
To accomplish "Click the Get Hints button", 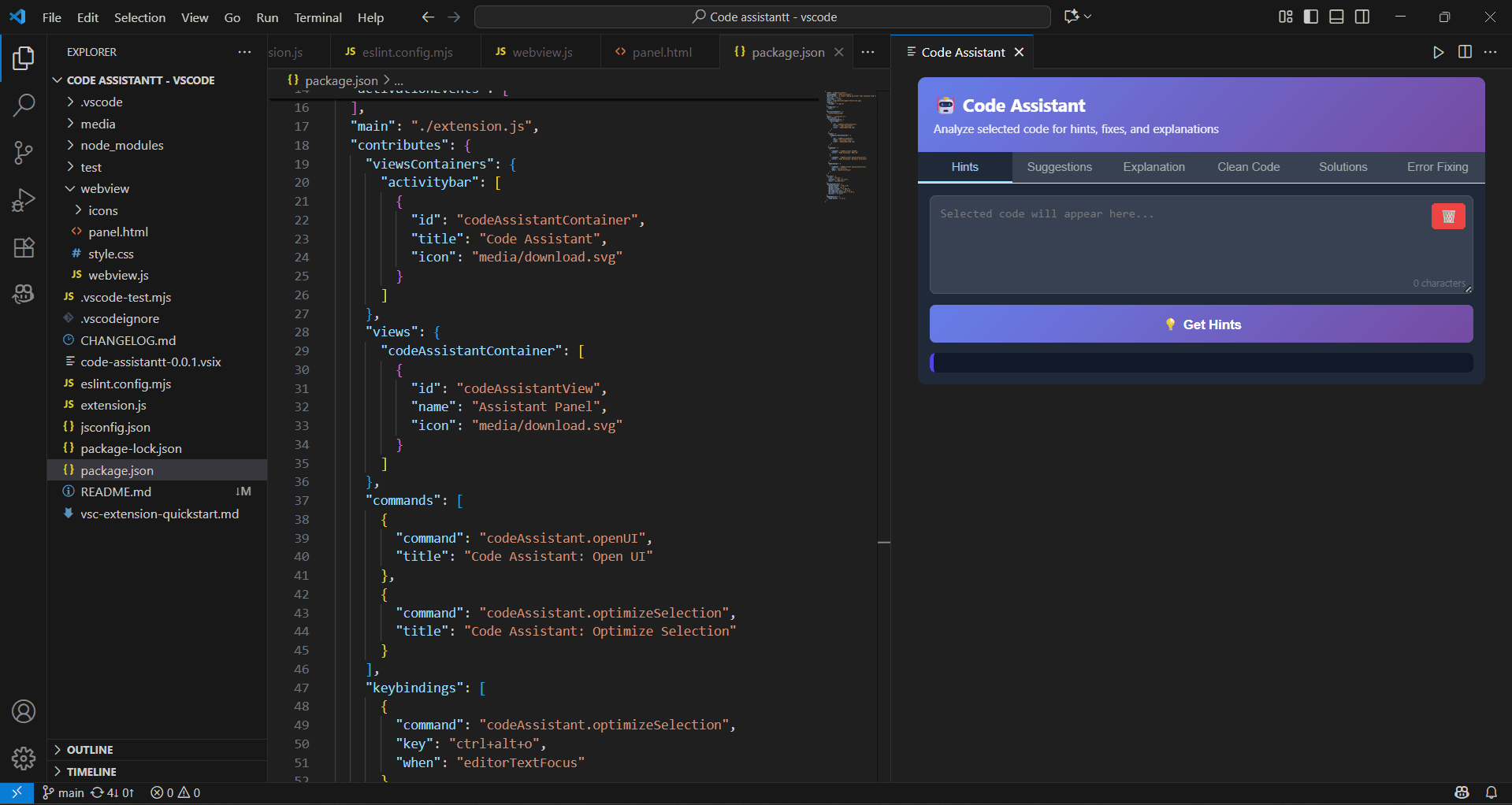I will tap(1202, 325).
